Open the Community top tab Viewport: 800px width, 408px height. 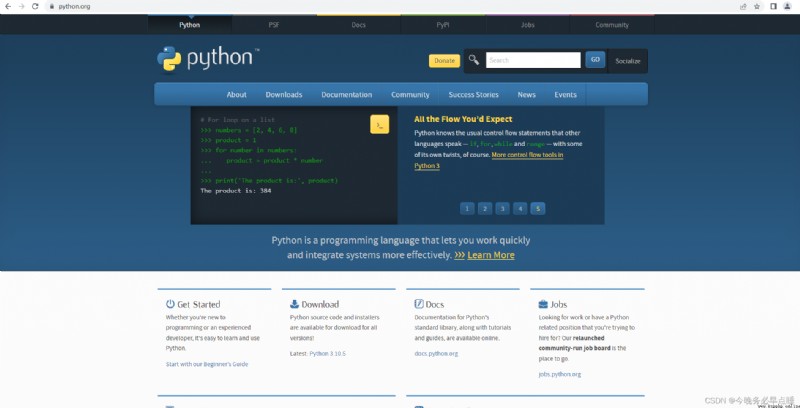tap(612, 25)
